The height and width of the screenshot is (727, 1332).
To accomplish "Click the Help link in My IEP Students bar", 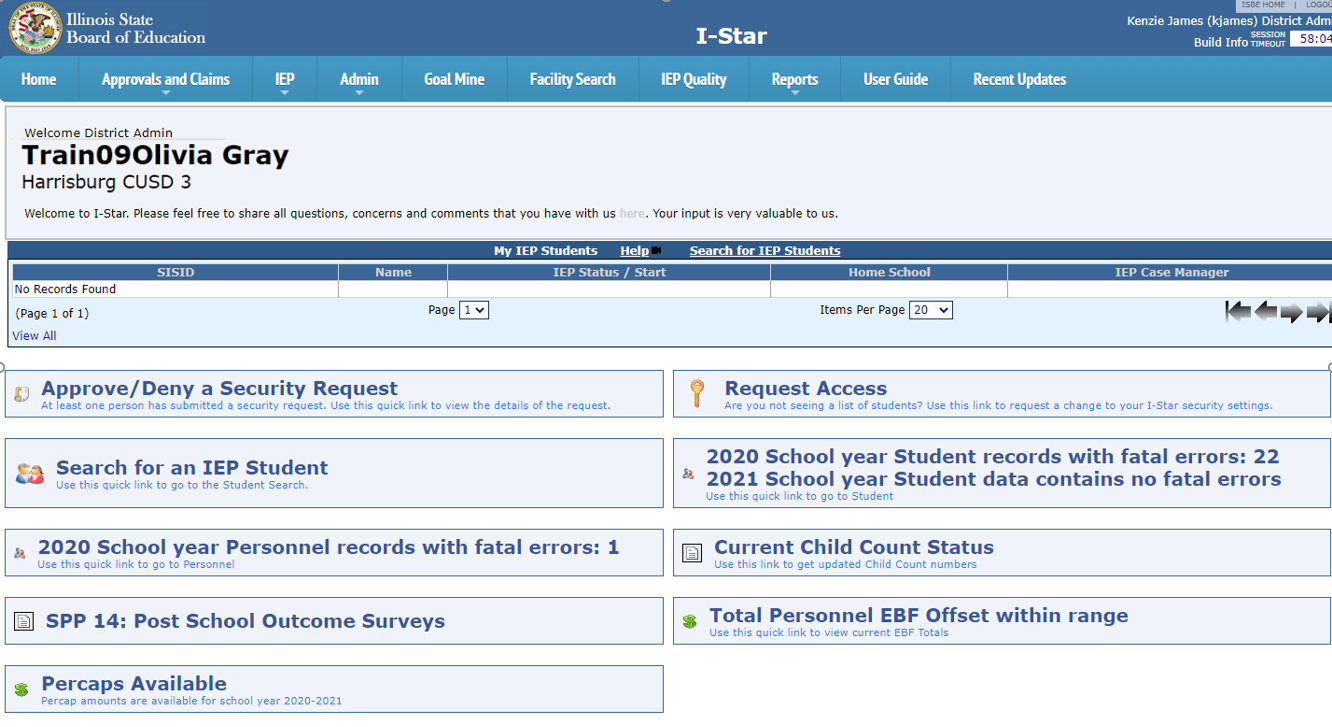I will pos(634,251).
